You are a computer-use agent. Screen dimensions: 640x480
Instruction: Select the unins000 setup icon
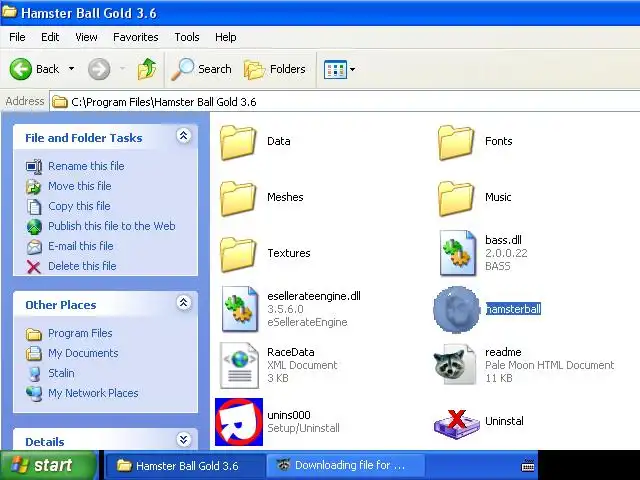(x=239, y=422)
